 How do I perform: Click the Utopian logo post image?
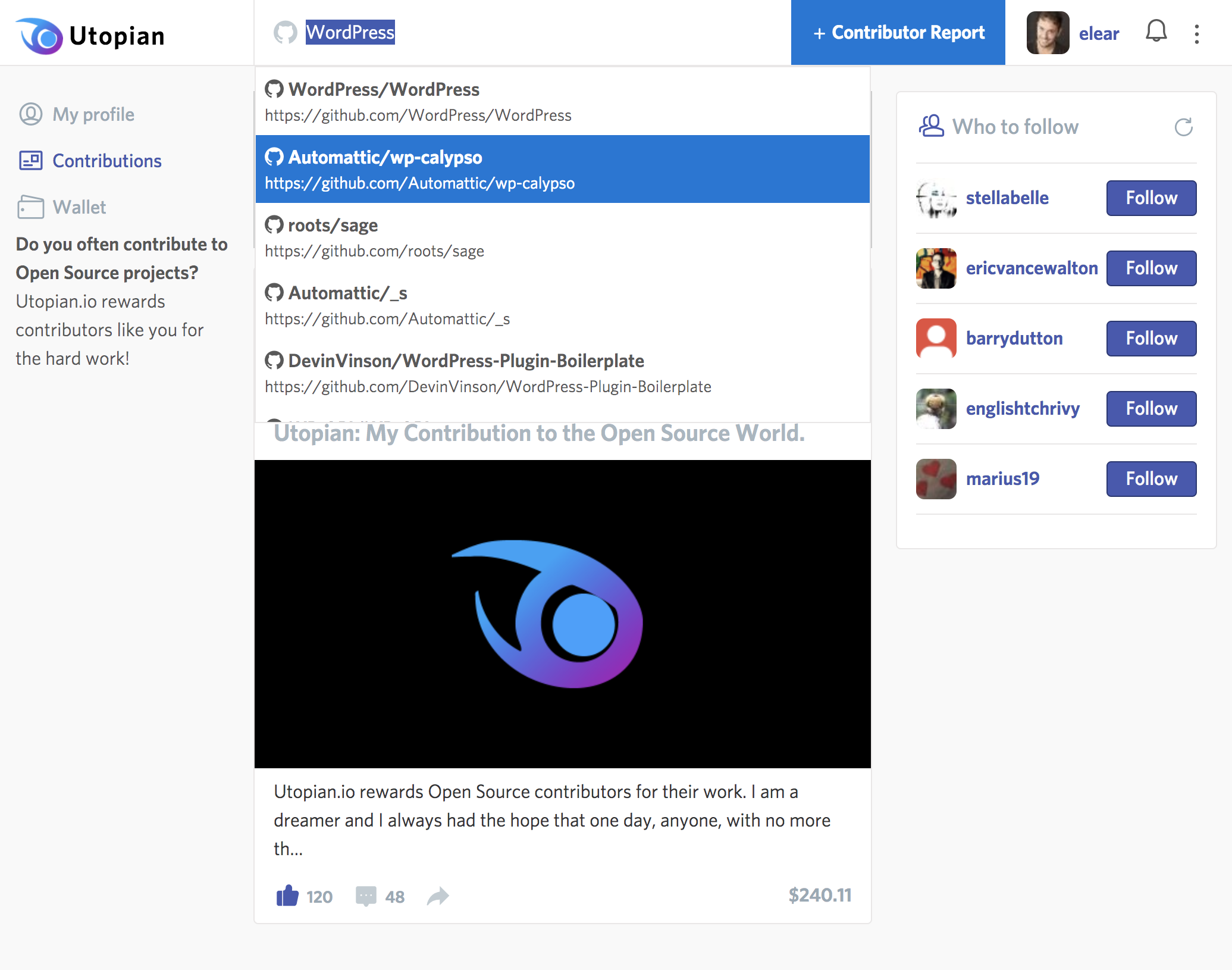click(563, 614)
